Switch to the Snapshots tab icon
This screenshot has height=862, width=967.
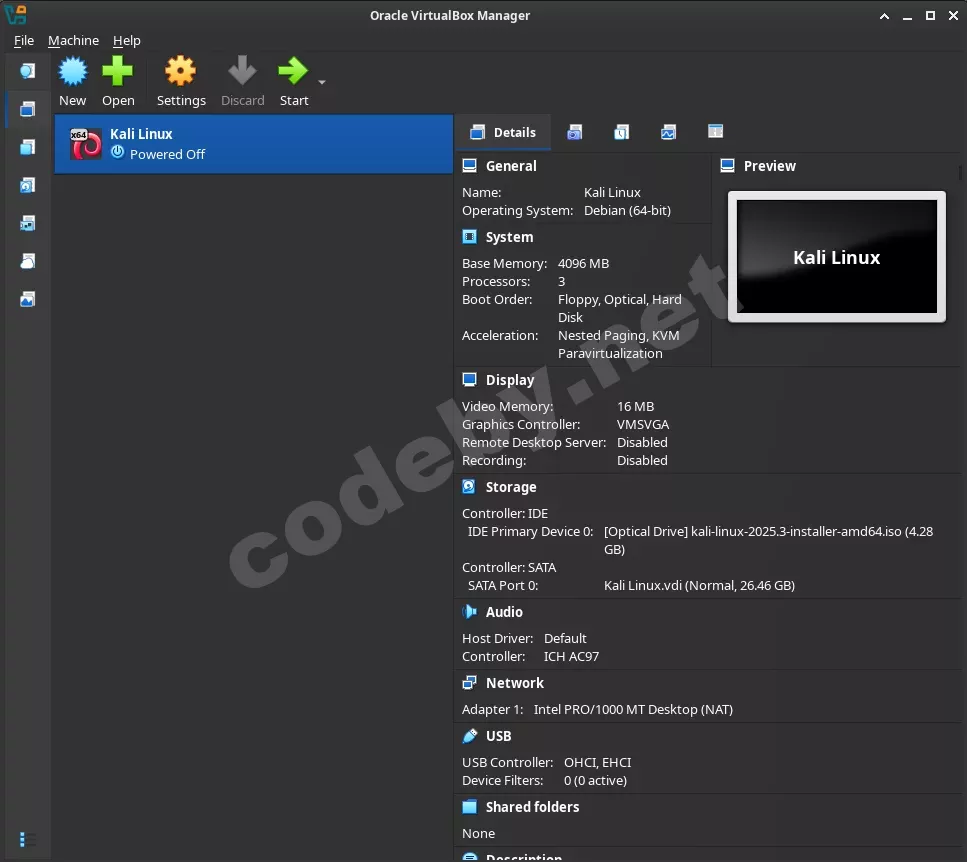pos(574,132)
